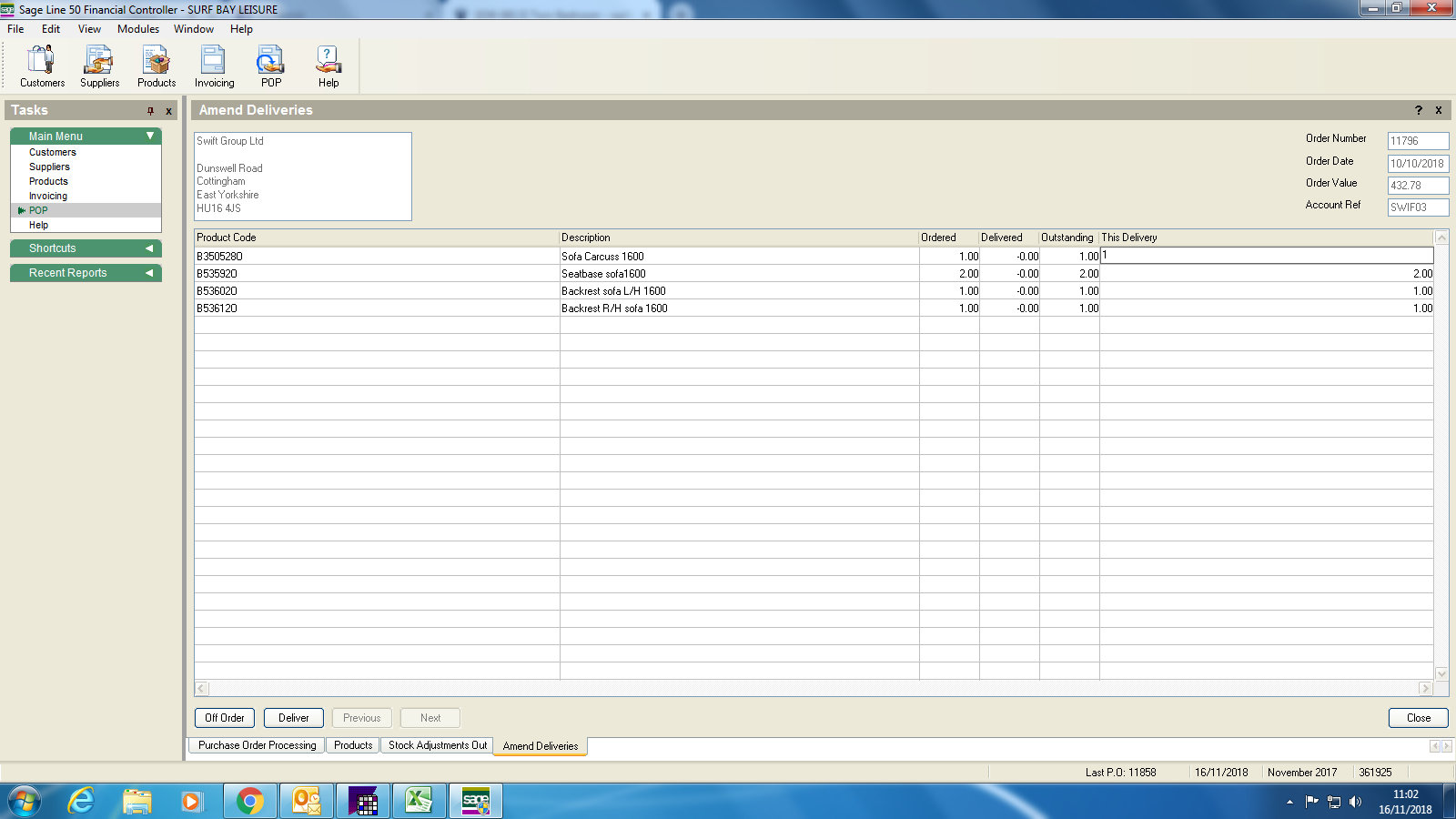The width and height of the screenshot is (1456, 819).
Task: Click the Description column header
Action: coord(739,238)
